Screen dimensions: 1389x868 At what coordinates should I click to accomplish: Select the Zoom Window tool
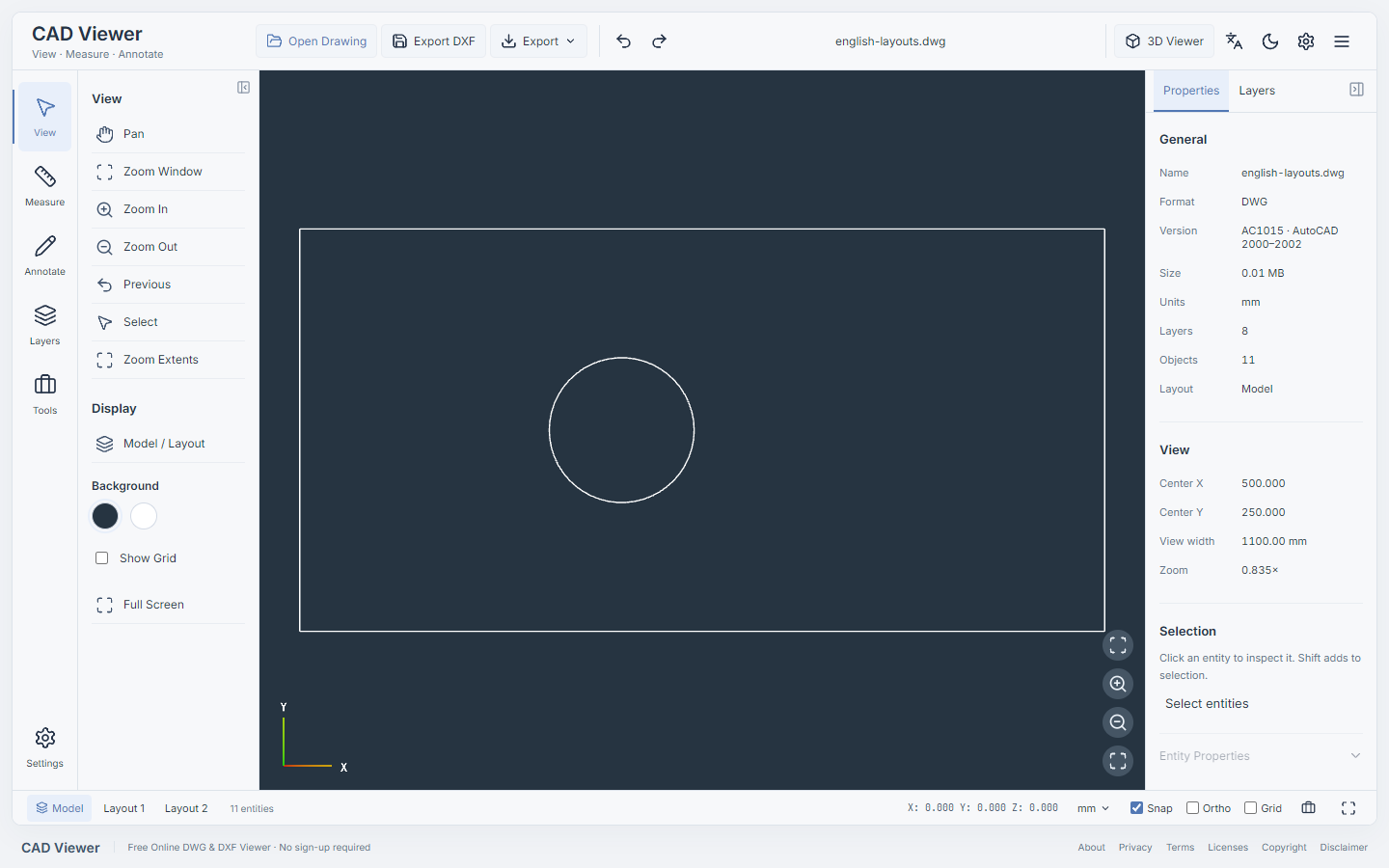(x=168, y=172)
